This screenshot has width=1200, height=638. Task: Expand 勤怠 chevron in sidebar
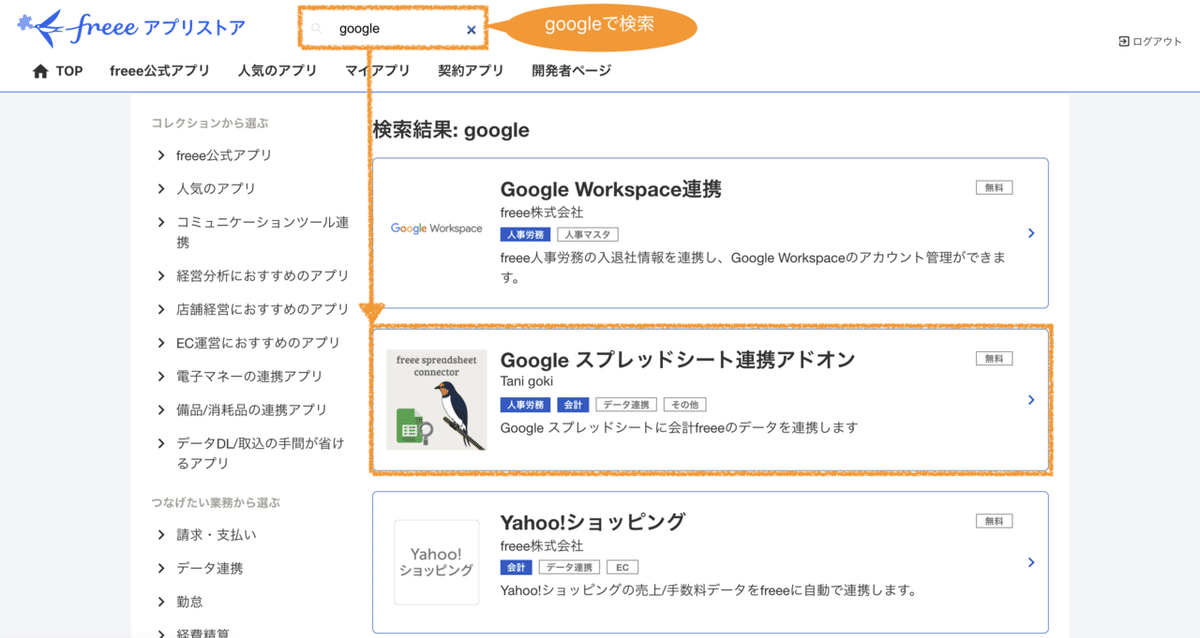tap(161, 601)
